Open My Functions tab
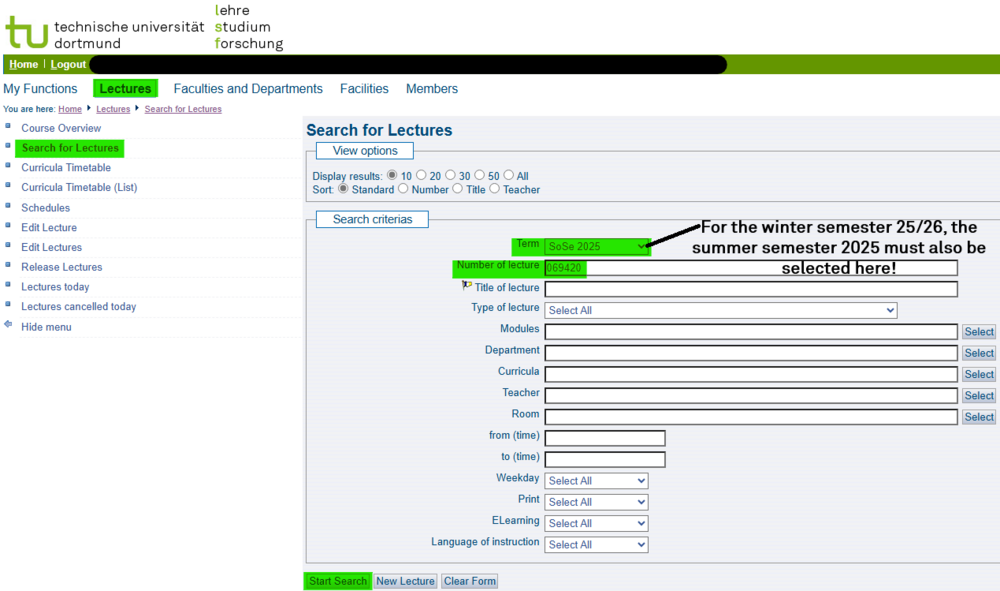This screenshot has height=591, width=1000. pos(40,89)
